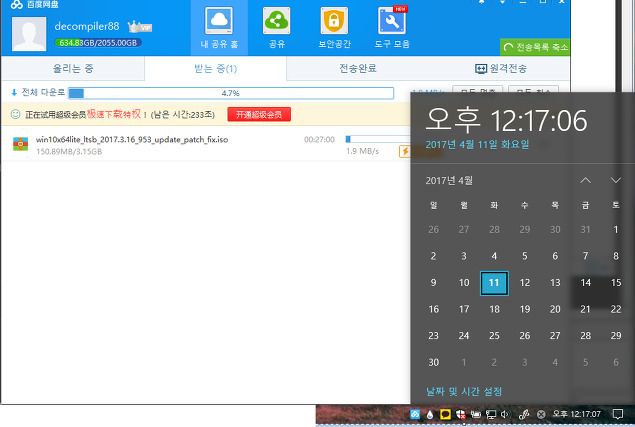Screen dimensions: 635x427
Task: Switch to the 올리는 중 tab
Action: (x=73, y=68)
